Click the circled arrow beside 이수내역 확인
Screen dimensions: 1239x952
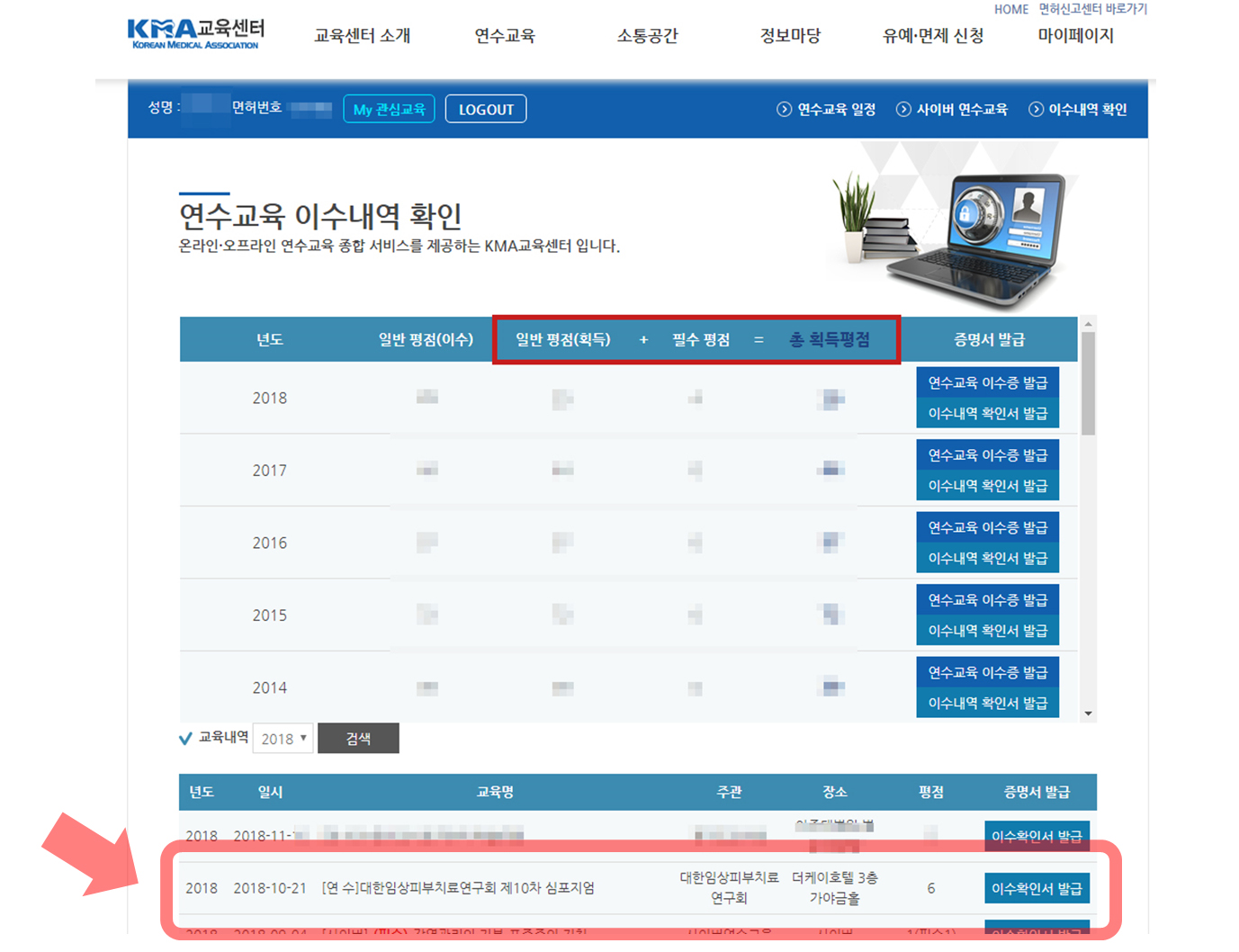point(1036,110)
